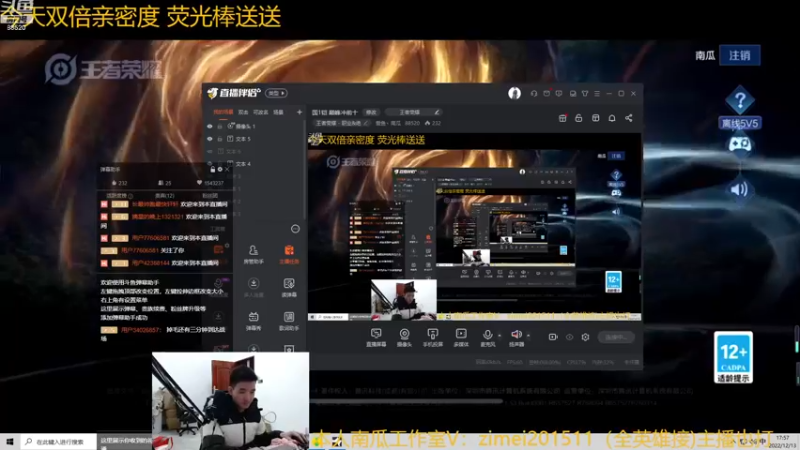This screenshot has height=450, width=800.
Task: Click the Windows taskbar search box
Action: [x=59, y=441]
